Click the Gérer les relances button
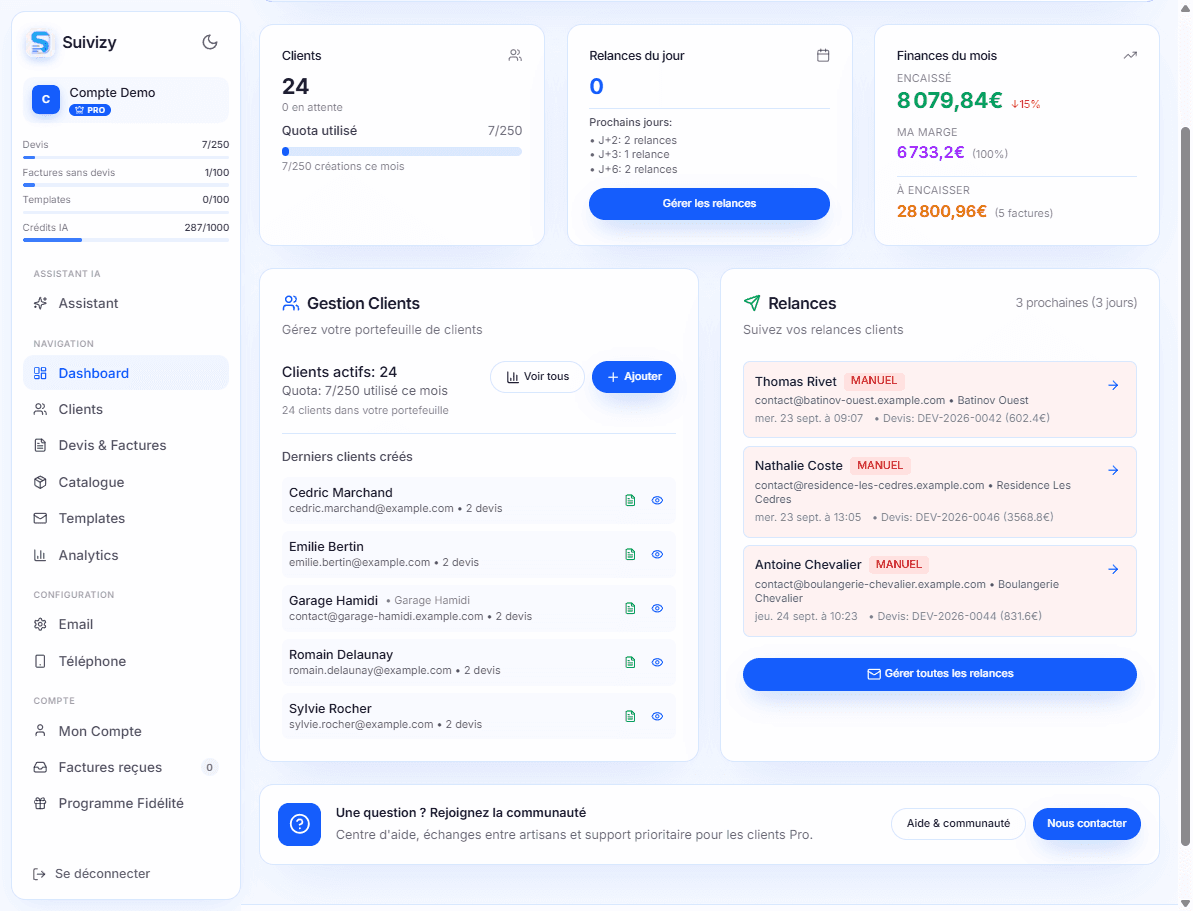1193x911 pixels. (709, 204)
